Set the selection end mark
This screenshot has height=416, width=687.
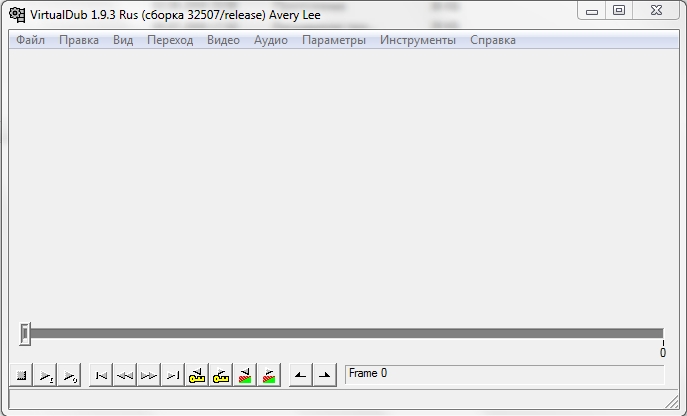(325, 375)
